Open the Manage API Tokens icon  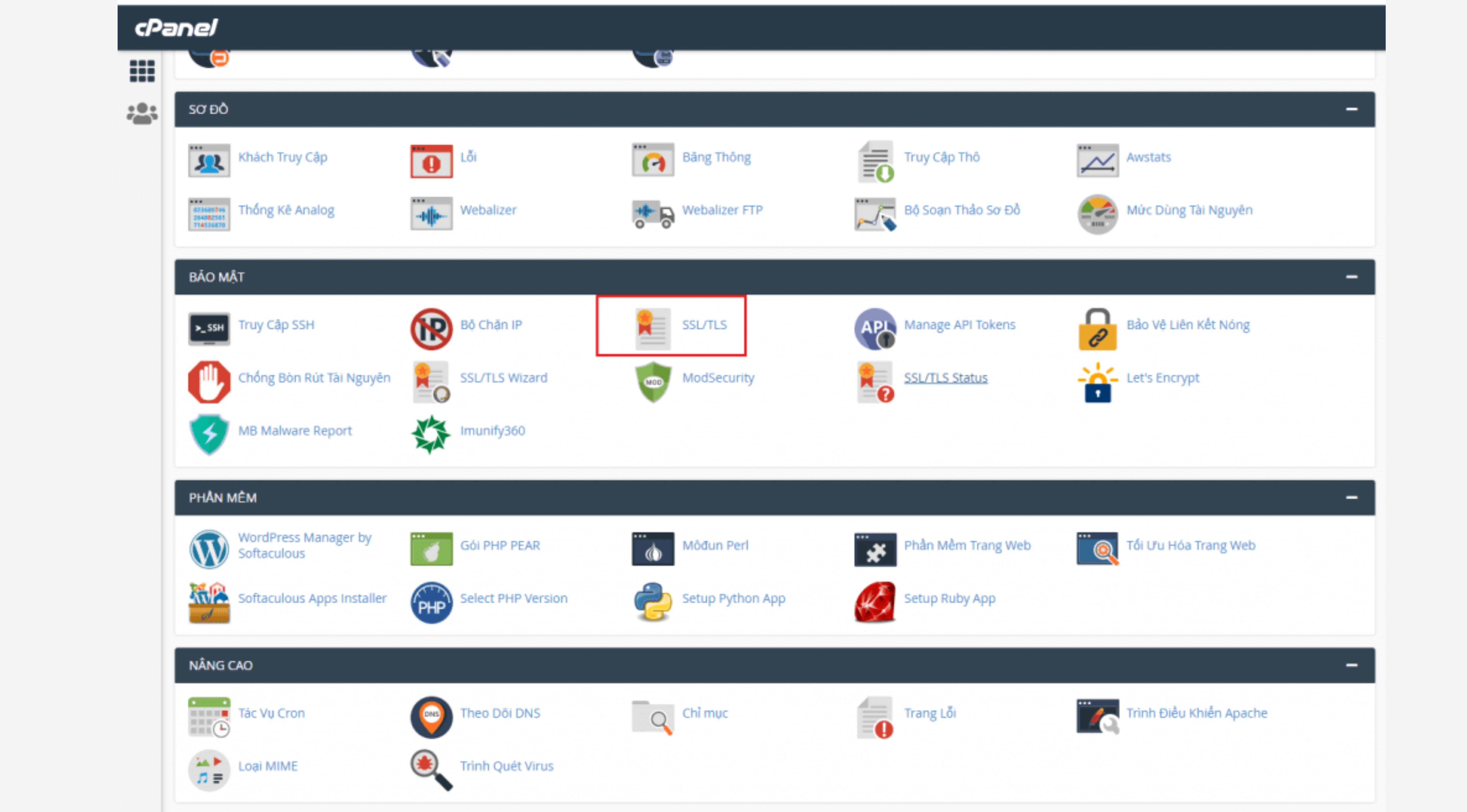click(x=875, y=329)
